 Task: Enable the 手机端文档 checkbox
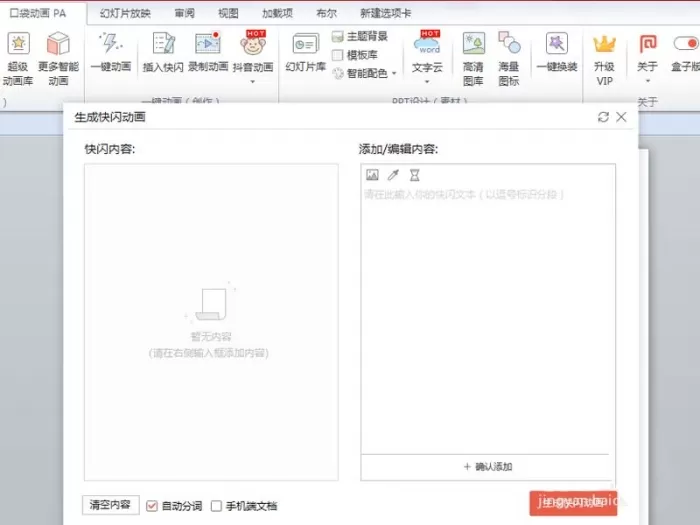pos(216,506)
